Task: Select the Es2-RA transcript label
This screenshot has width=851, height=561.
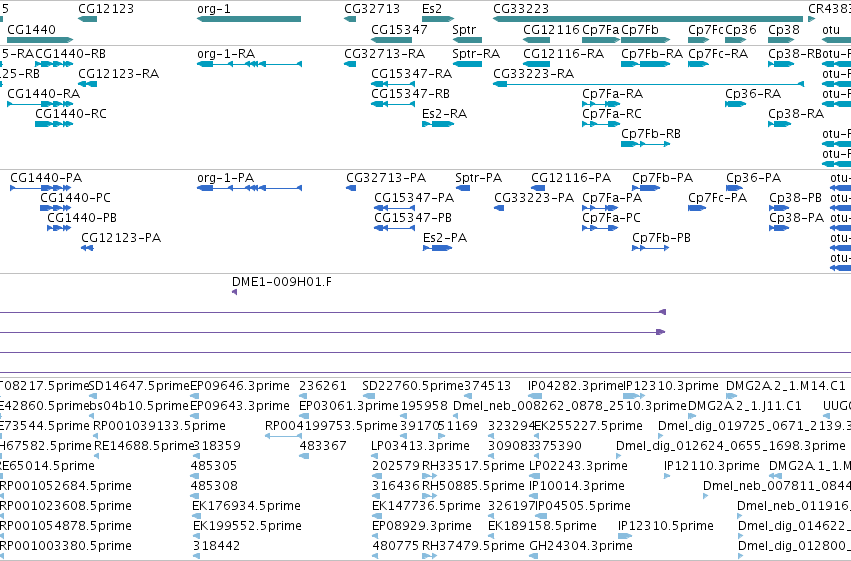Action: [x=444, y=114]
